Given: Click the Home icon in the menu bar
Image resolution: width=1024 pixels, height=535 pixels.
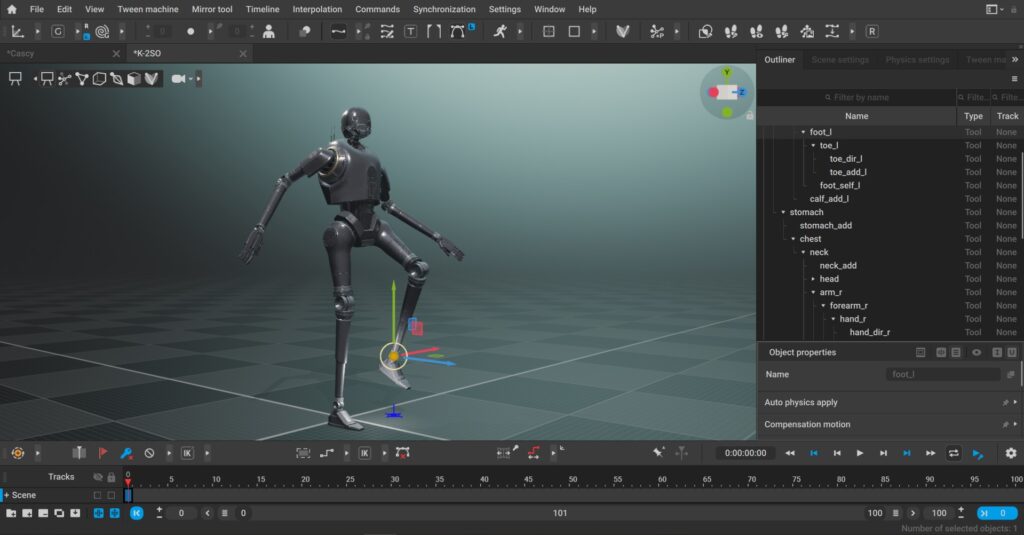Looking at the screenshot, I should 12,9.
